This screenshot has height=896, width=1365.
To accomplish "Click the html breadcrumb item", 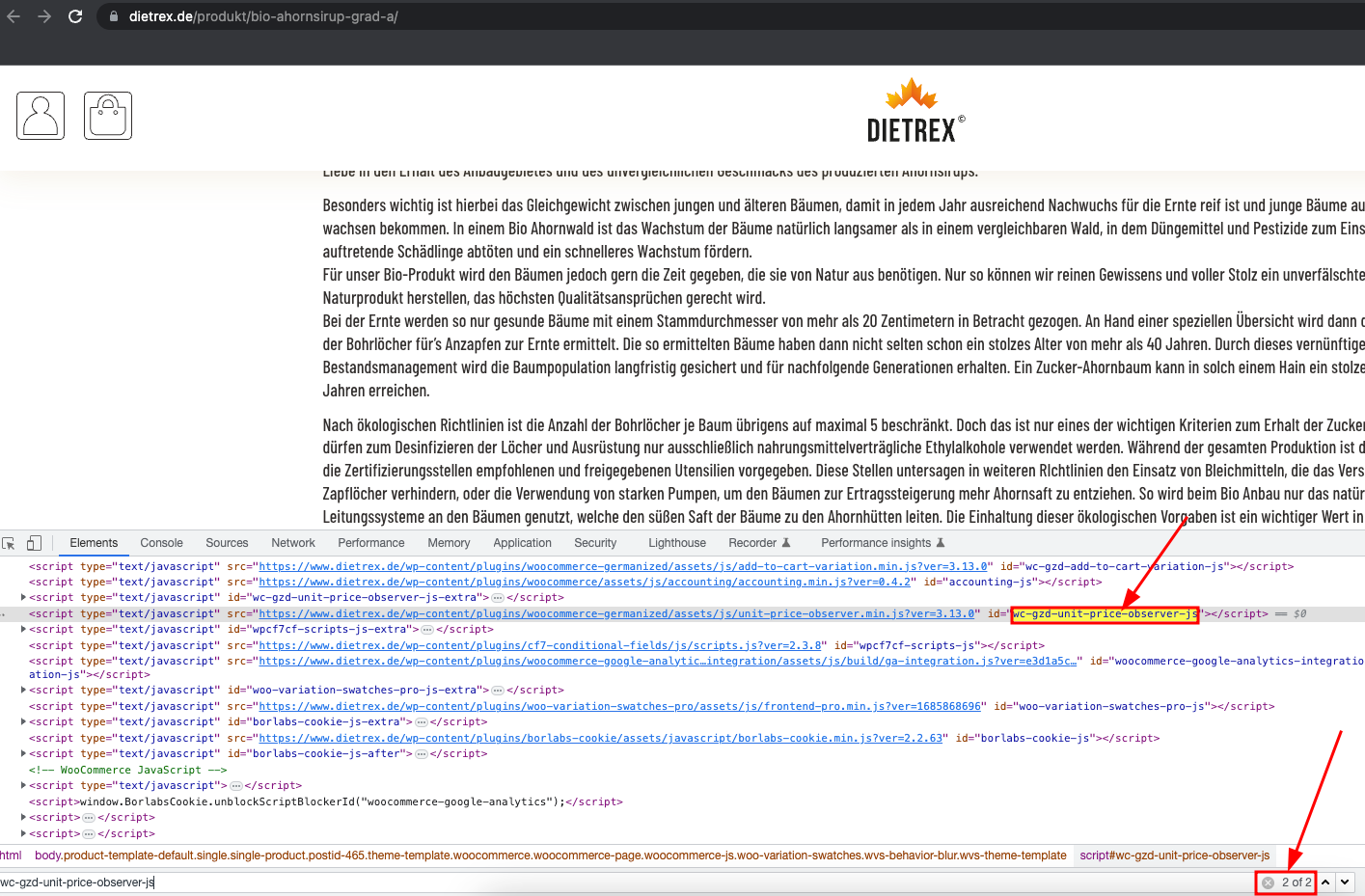I will 11,855.
